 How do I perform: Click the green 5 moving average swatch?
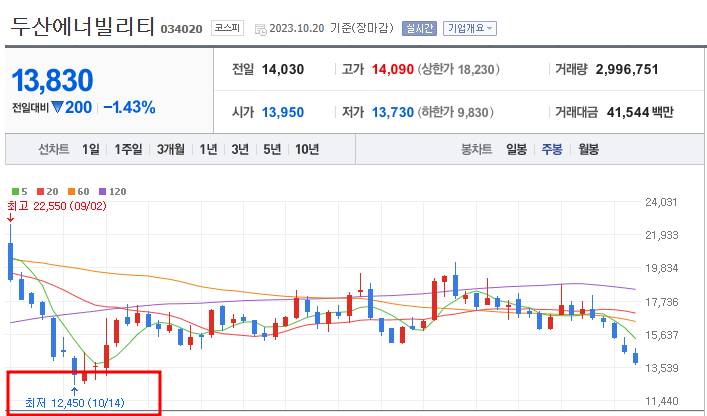(x=15, y=192)
